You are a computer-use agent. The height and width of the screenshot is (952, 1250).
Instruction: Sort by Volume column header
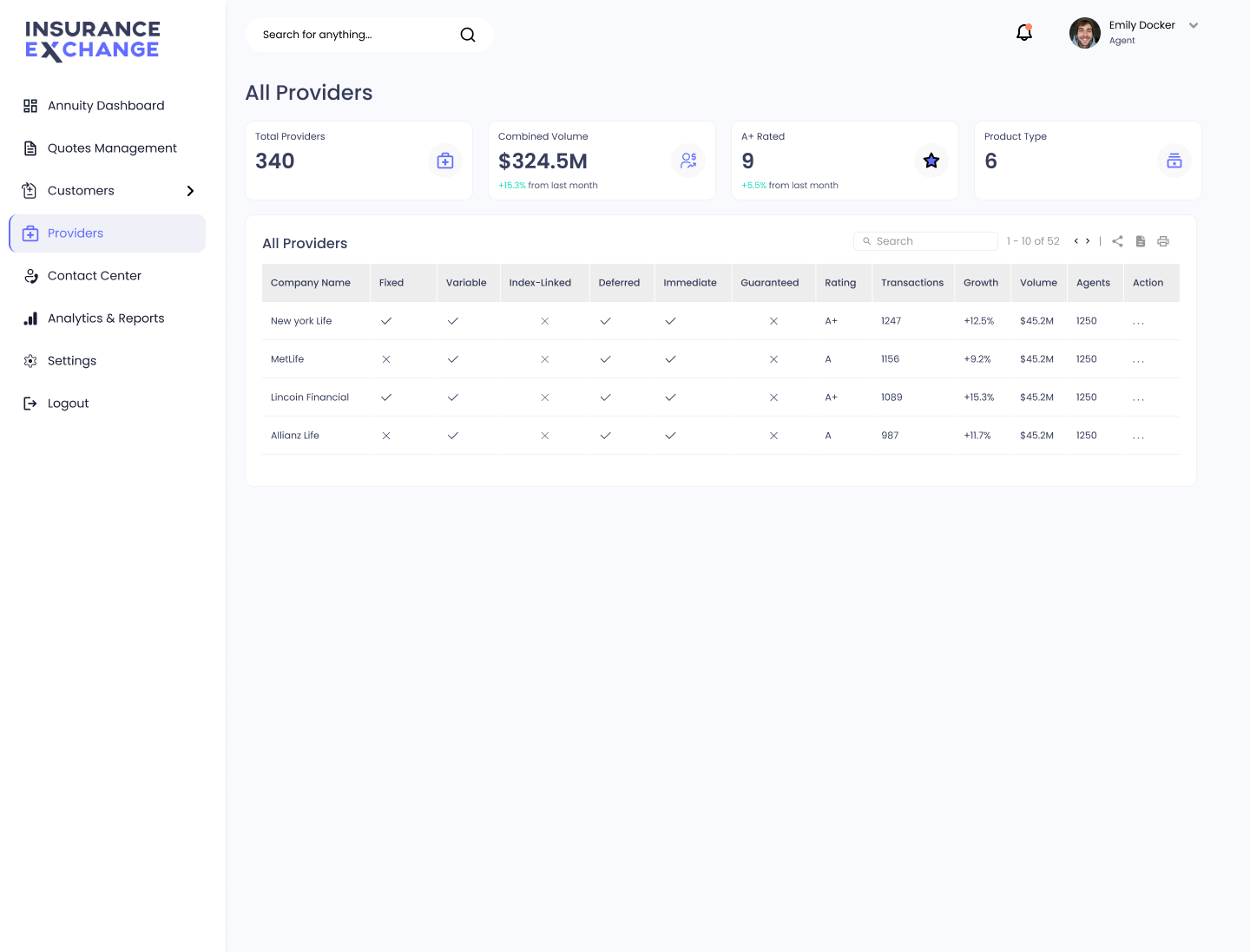(x=1038, y=283)
